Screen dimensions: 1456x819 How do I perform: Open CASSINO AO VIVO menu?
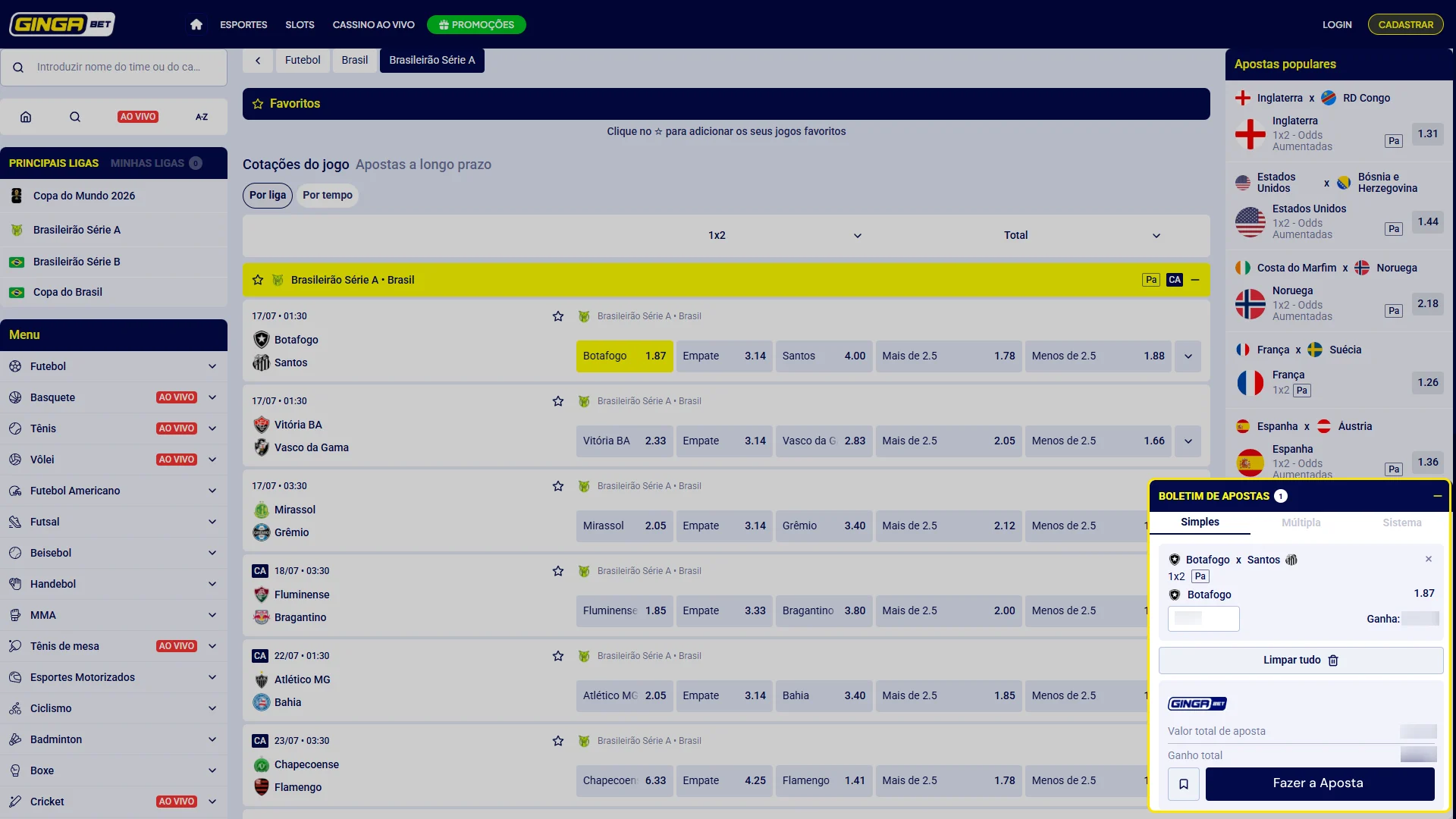[373, 24]
